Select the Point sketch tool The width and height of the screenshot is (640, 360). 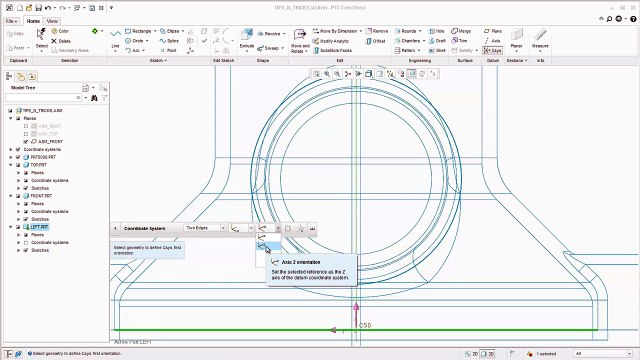click(x=168, y=51)
